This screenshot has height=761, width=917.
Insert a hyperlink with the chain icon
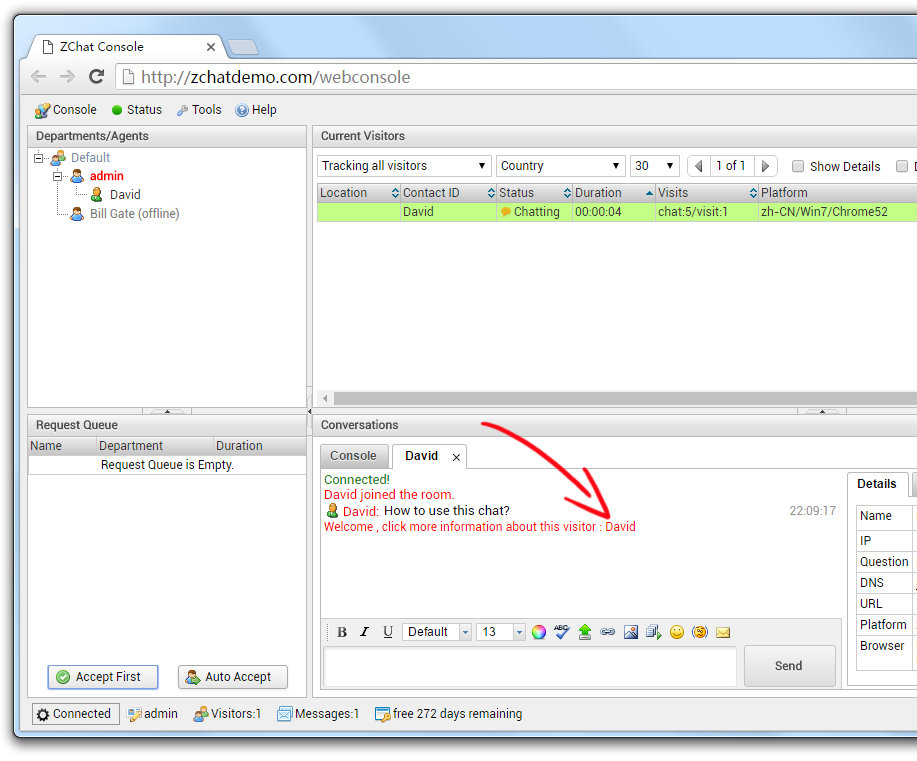click(608, 632)
